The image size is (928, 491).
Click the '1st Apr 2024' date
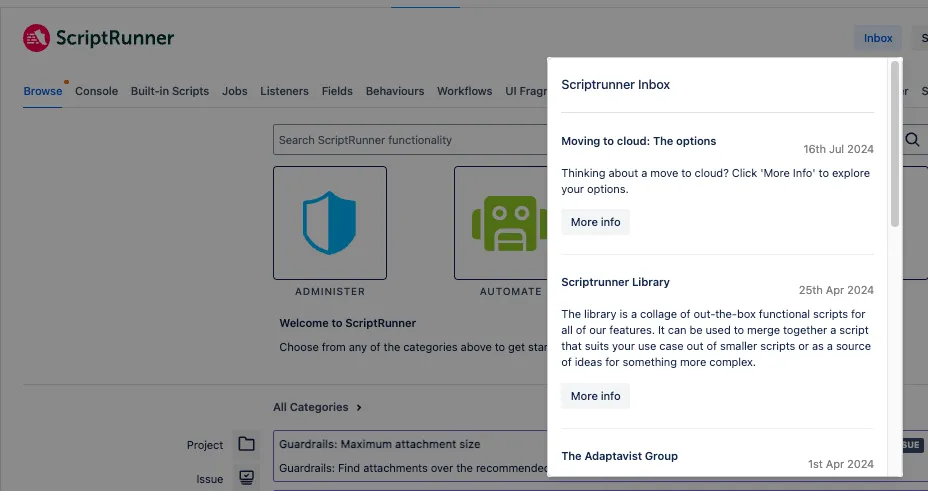[841, 464]
